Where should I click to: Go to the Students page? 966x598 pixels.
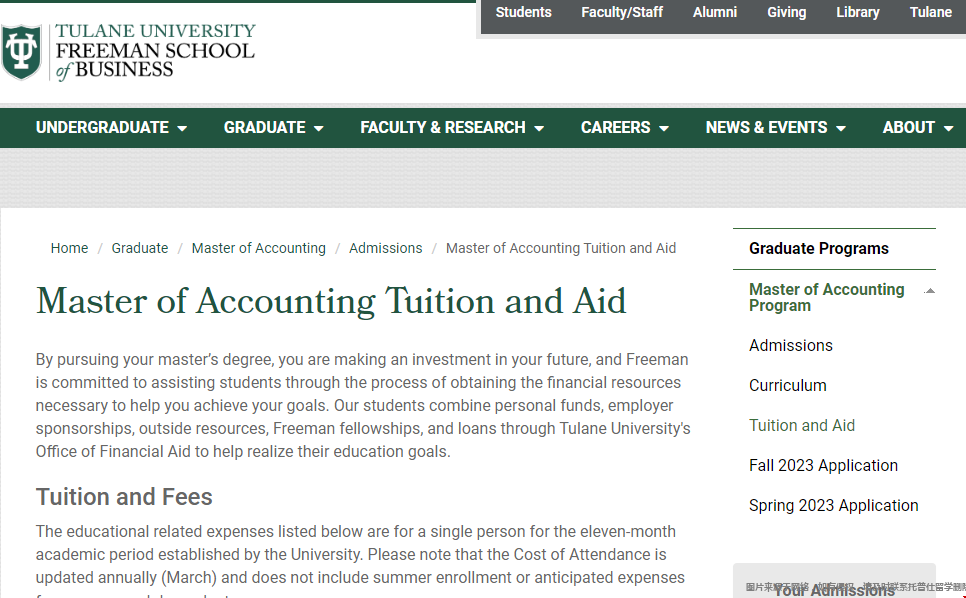(x=523, y=12)
